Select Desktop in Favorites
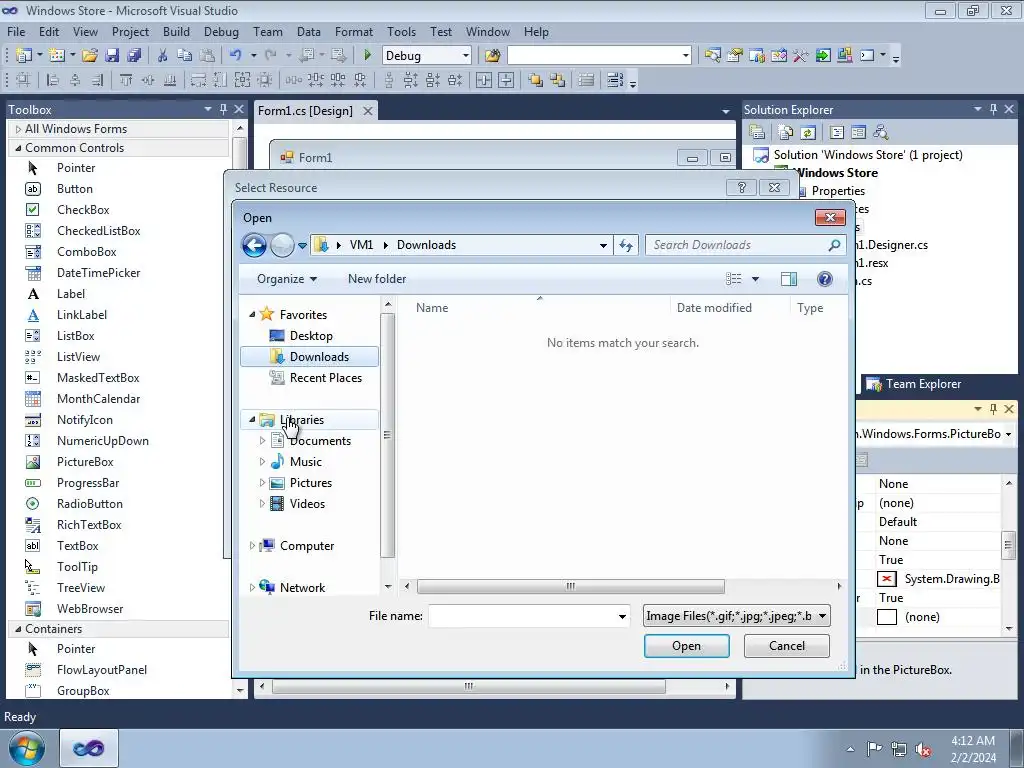The width and height of the screenshot is (1024, 768). tap(310, 336)
